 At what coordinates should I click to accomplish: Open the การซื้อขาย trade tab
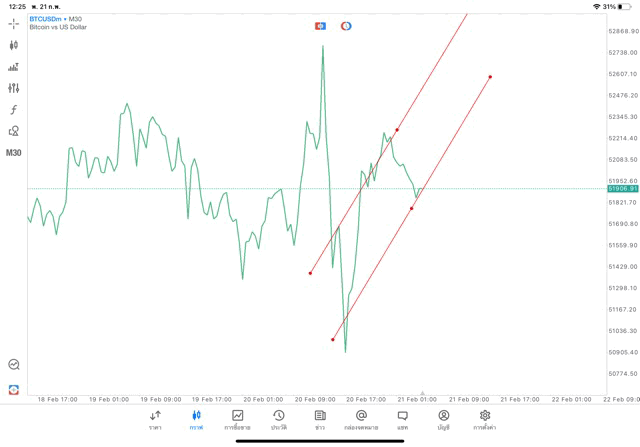(237, 419)
